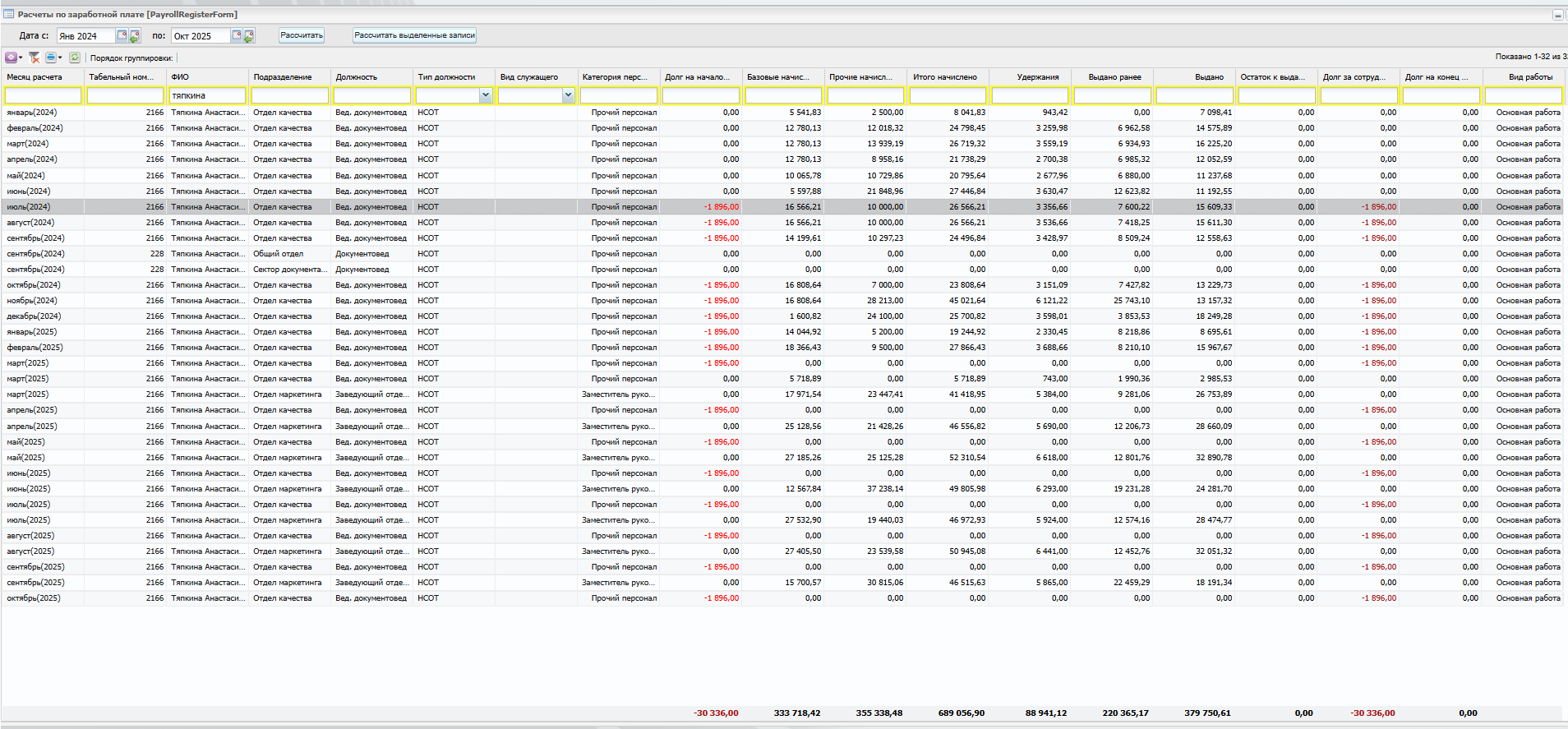Open the 'Тип должности' filter dropdown
1568x729 pixels.
tap(486, 95)
